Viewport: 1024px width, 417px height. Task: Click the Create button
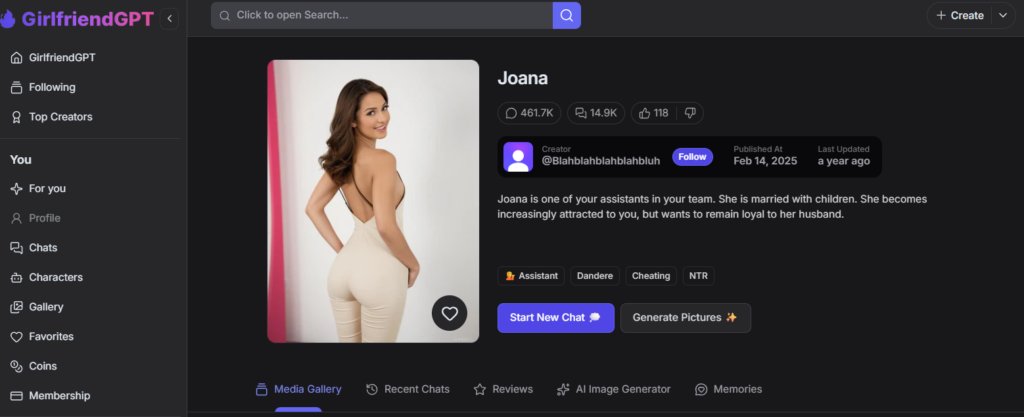pos(958,15)
